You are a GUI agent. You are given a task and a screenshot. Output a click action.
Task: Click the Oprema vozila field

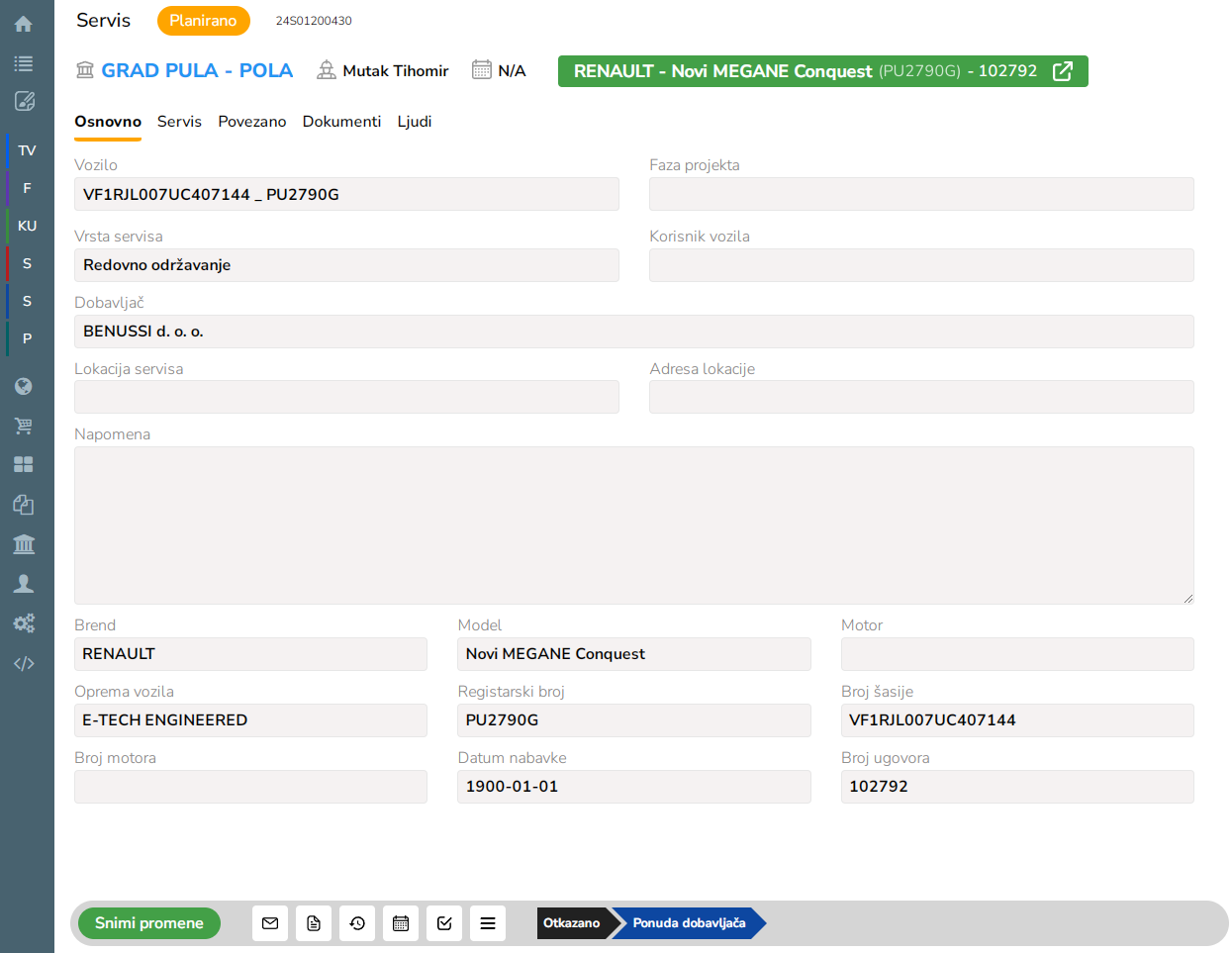(x=250, y=720)
